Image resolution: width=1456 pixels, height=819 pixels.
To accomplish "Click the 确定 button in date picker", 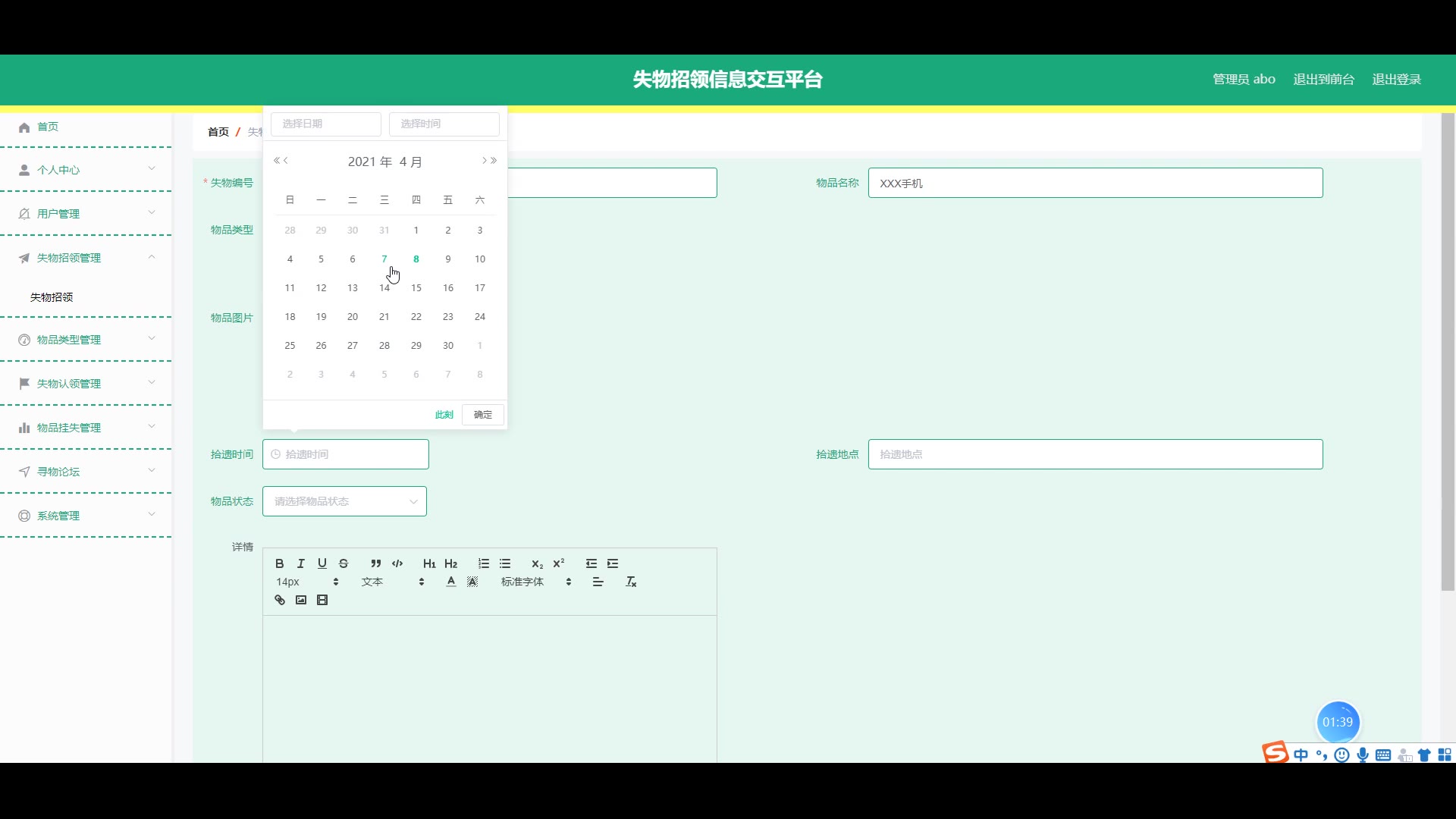I will (x=483, y=415).
